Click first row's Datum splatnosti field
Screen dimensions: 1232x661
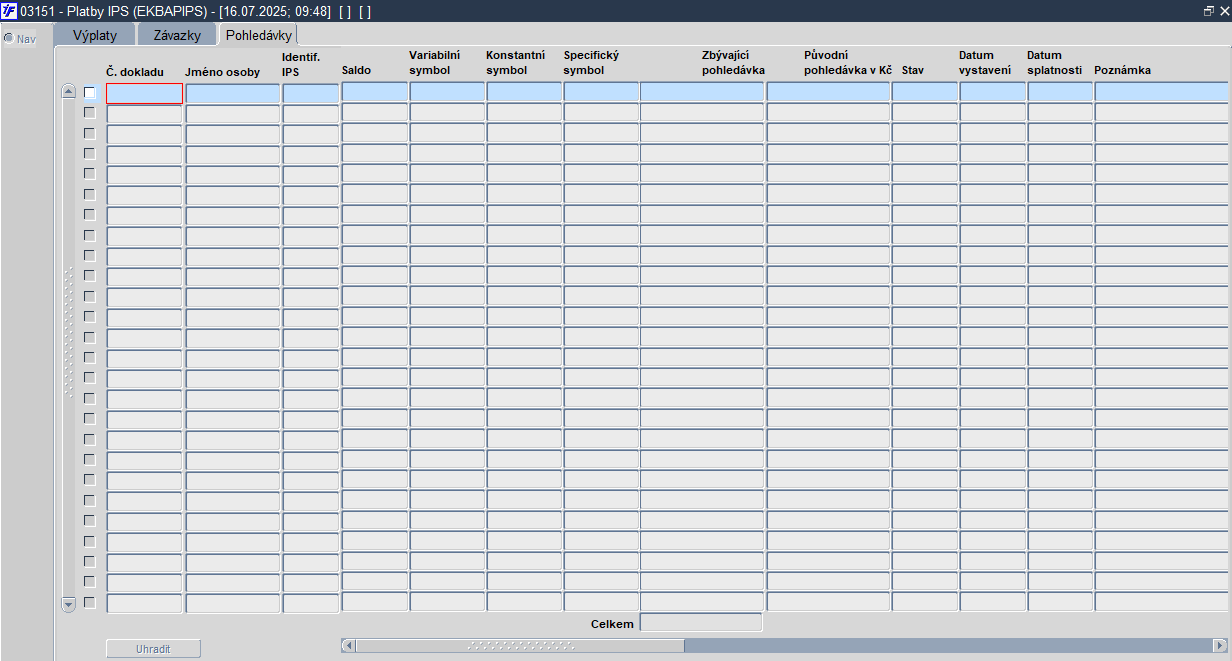tap(1060, 91)
